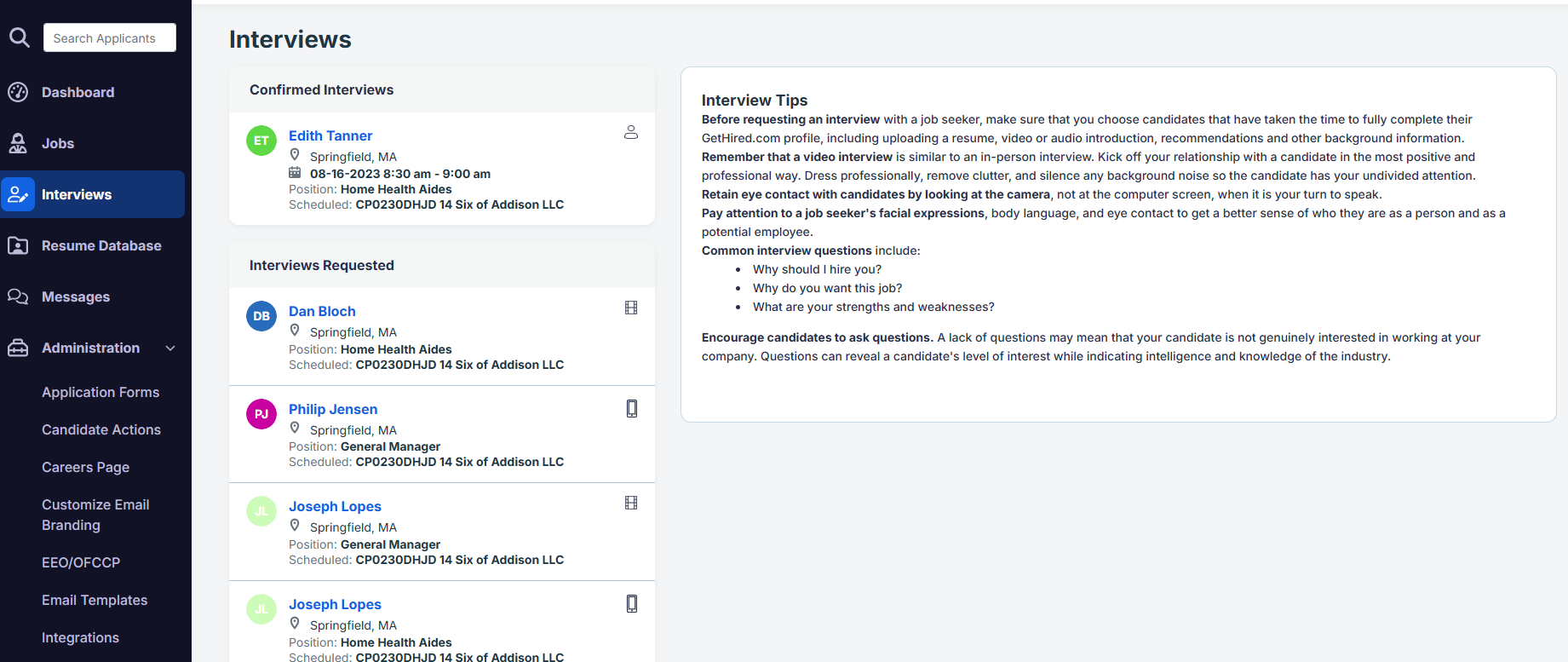This screenshot has width=1568, height=662.
Task: Open Application Forms submenu link
Action: coord(101,392)
